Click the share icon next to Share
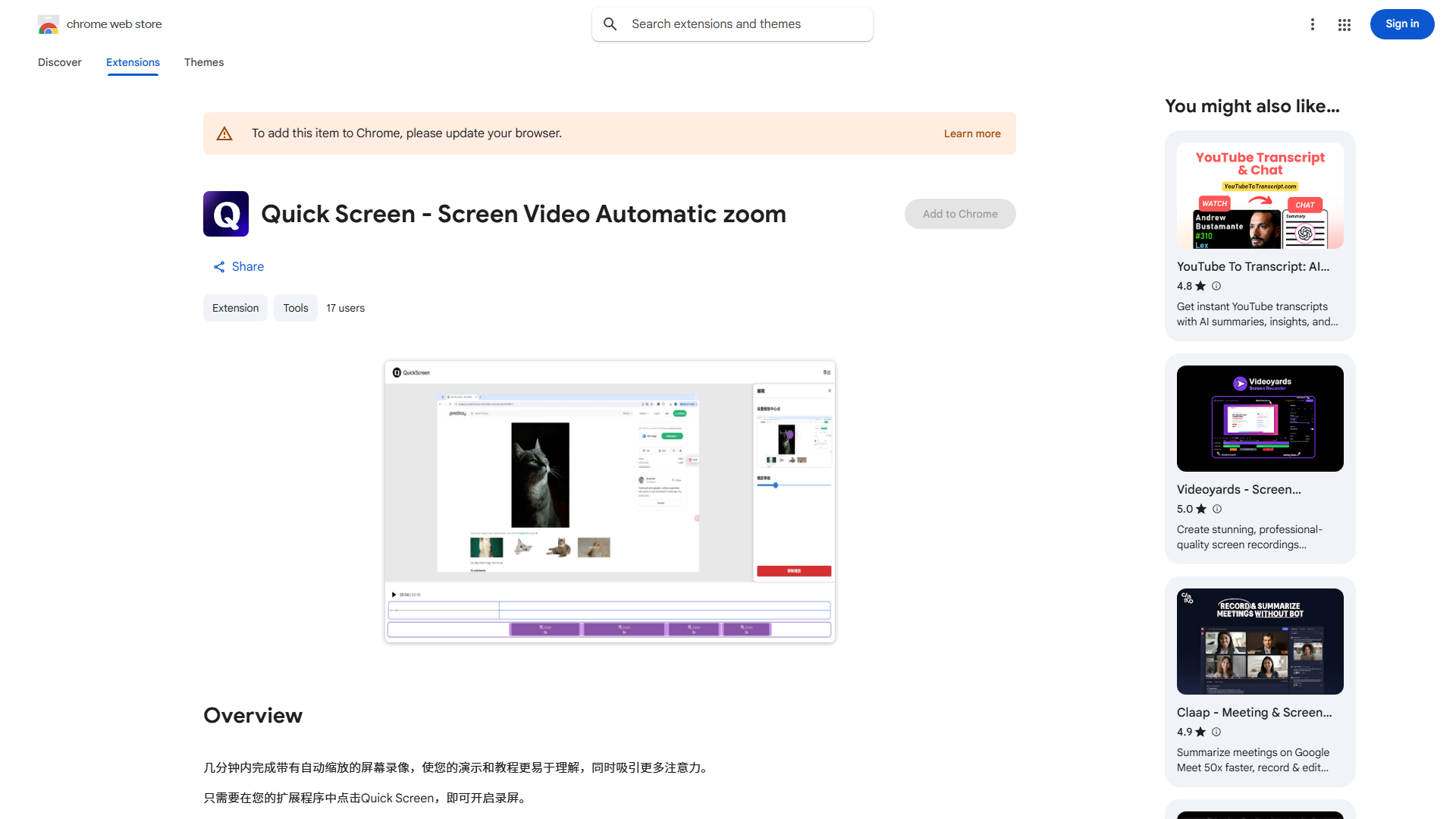Viewport: 1456px width, 819px height. [218, 266]
